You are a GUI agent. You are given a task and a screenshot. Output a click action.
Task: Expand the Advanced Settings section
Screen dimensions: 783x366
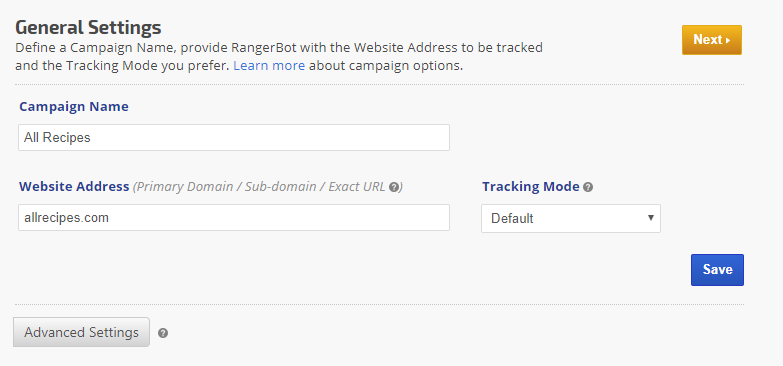81,332
